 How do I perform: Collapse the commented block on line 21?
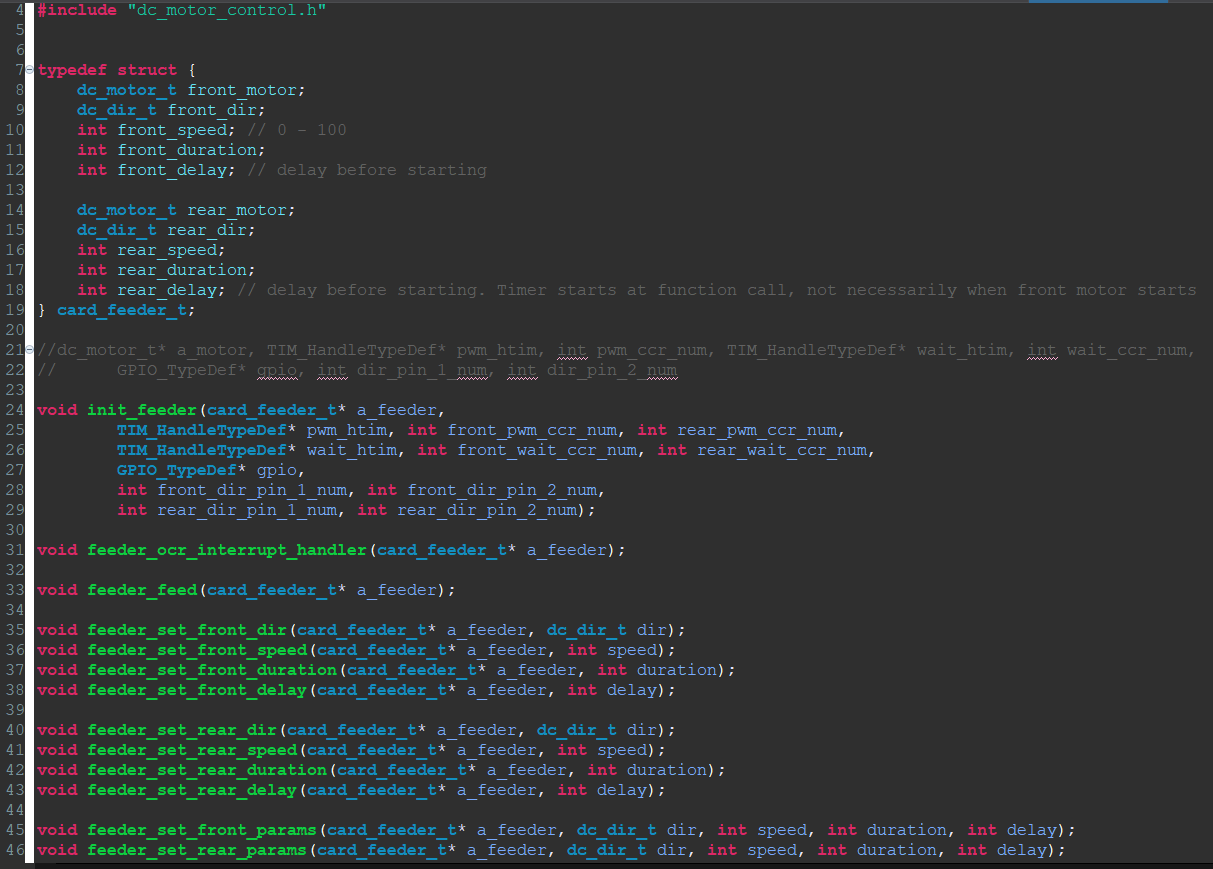pos(29,350)
